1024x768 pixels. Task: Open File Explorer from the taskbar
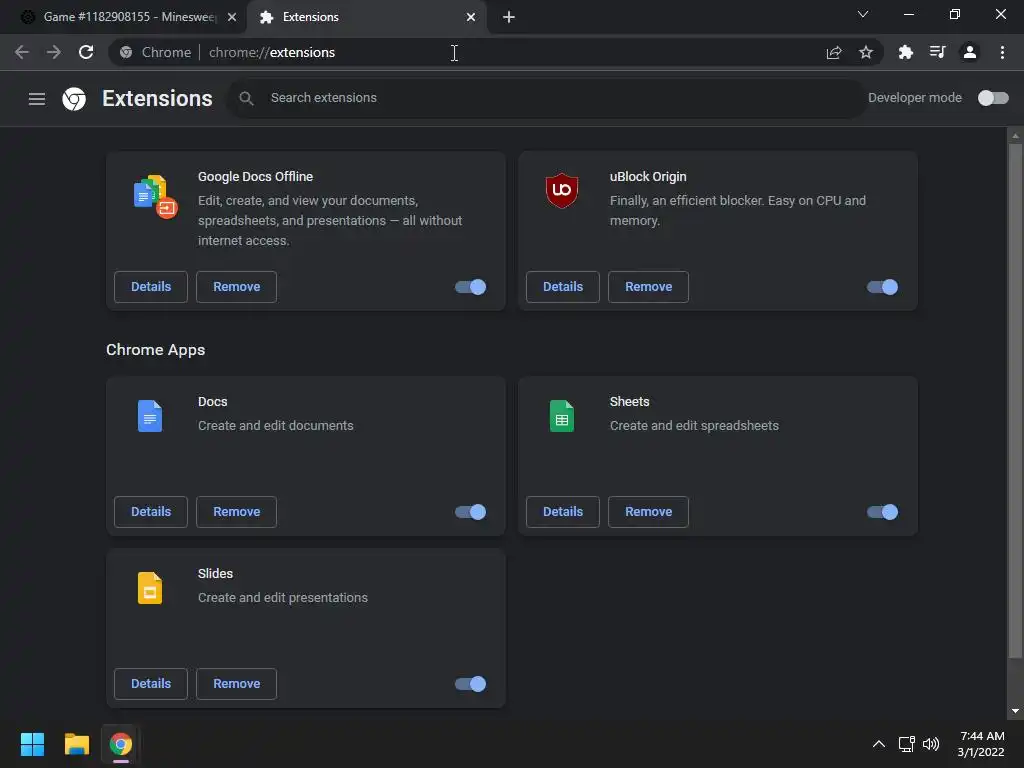tap(76, 744)
